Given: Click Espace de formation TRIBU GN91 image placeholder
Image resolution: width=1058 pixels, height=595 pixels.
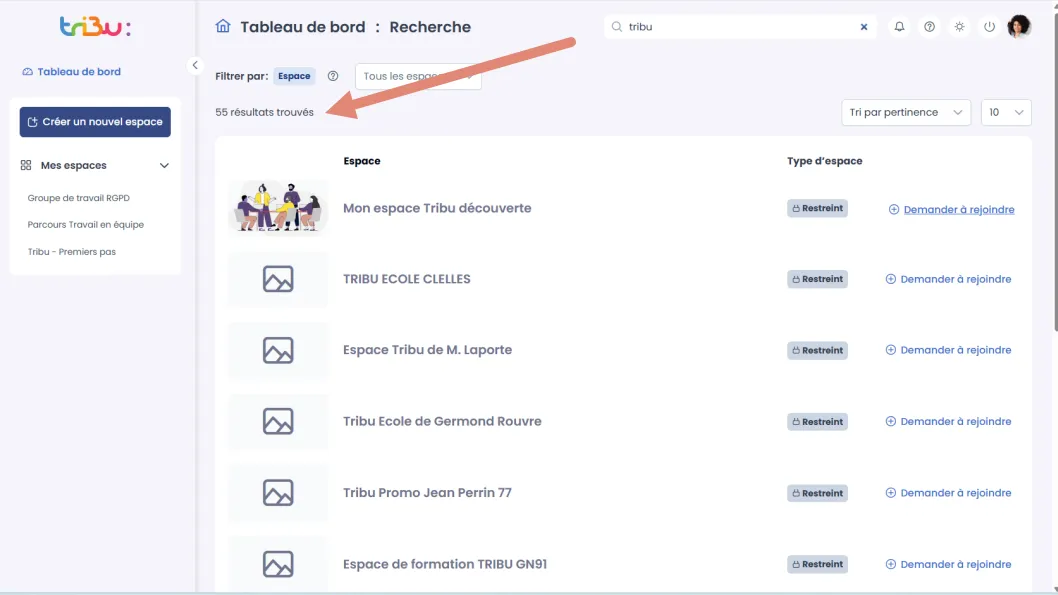Looking at the screenshot, I should pyautogui.click(x=278, y=565).
